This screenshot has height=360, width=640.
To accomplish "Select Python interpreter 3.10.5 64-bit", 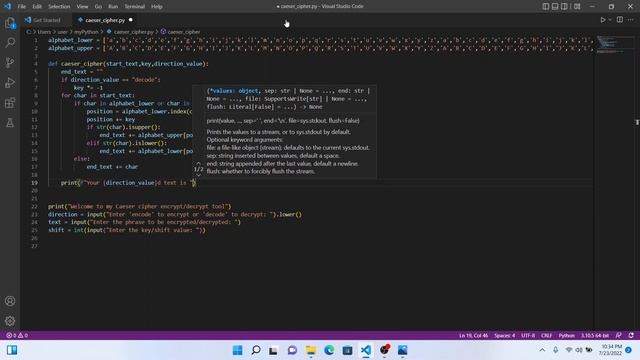I will pyautogui.click(x=595, y=335).
